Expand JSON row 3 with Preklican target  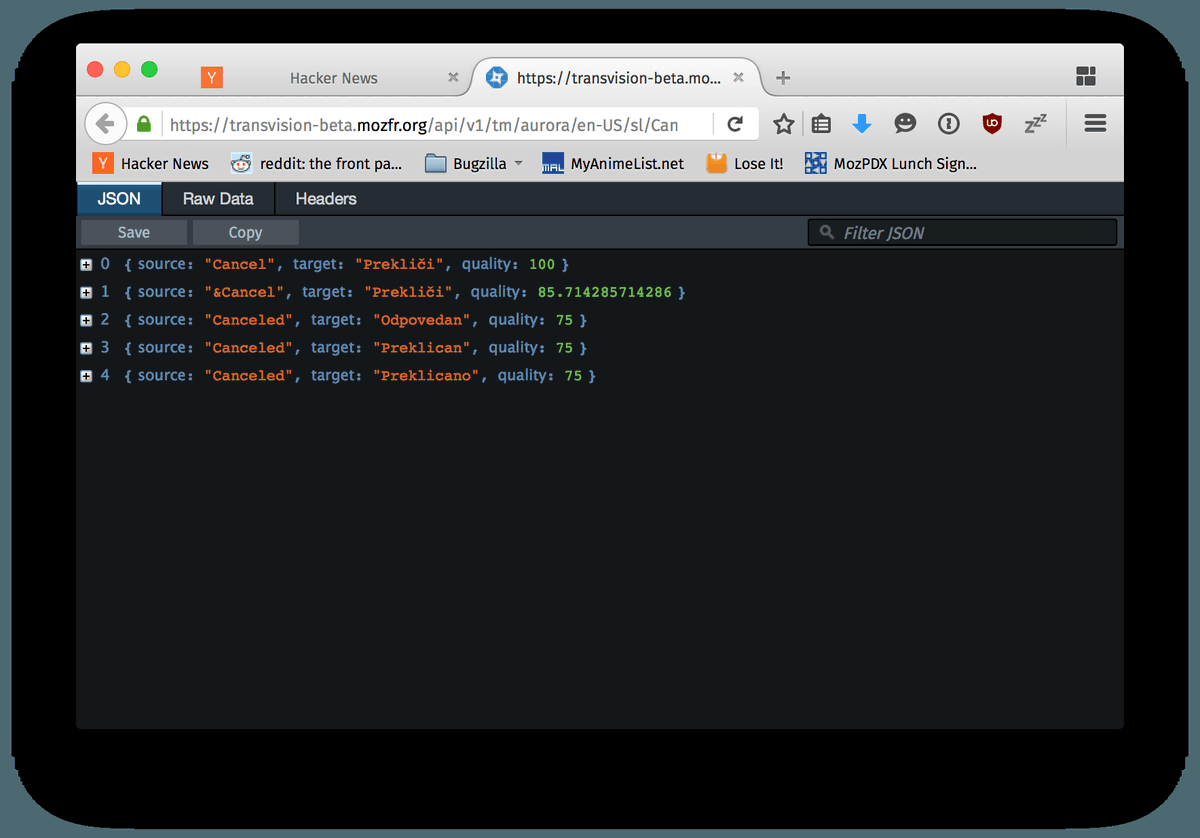coord(86,348)
